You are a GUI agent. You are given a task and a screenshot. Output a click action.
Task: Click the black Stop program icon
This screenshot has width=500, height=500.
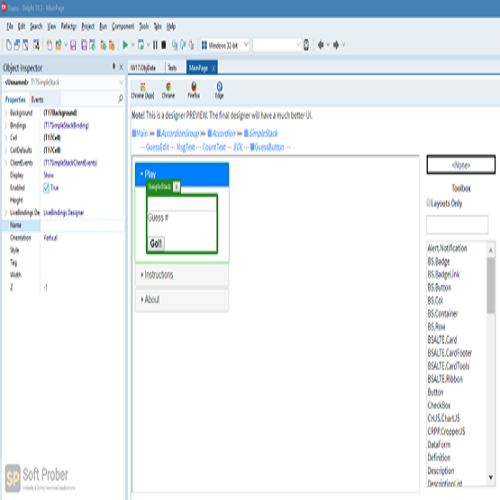164,45
